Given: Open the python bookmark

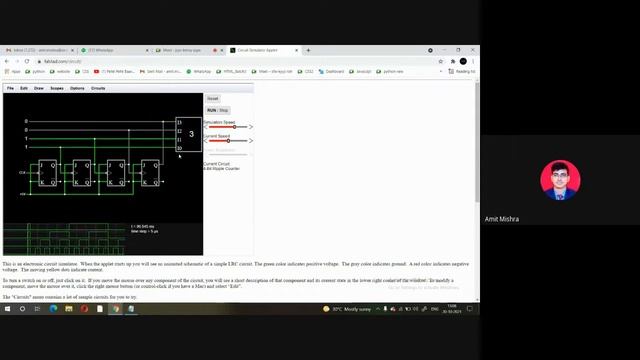Looking at the screenshot, I should point(35,71).
